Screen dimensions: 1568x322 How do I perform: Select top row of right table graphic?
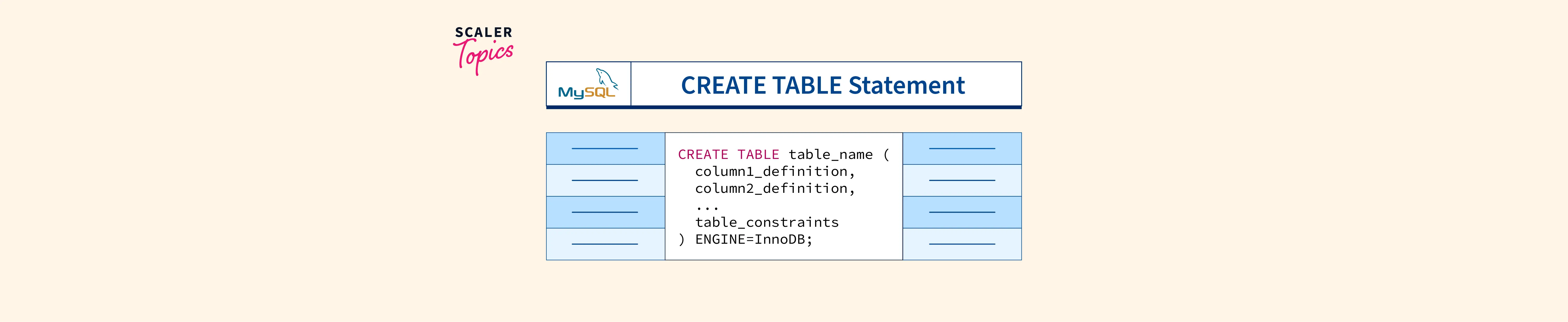pyautogui.click(x=962, y=148)
